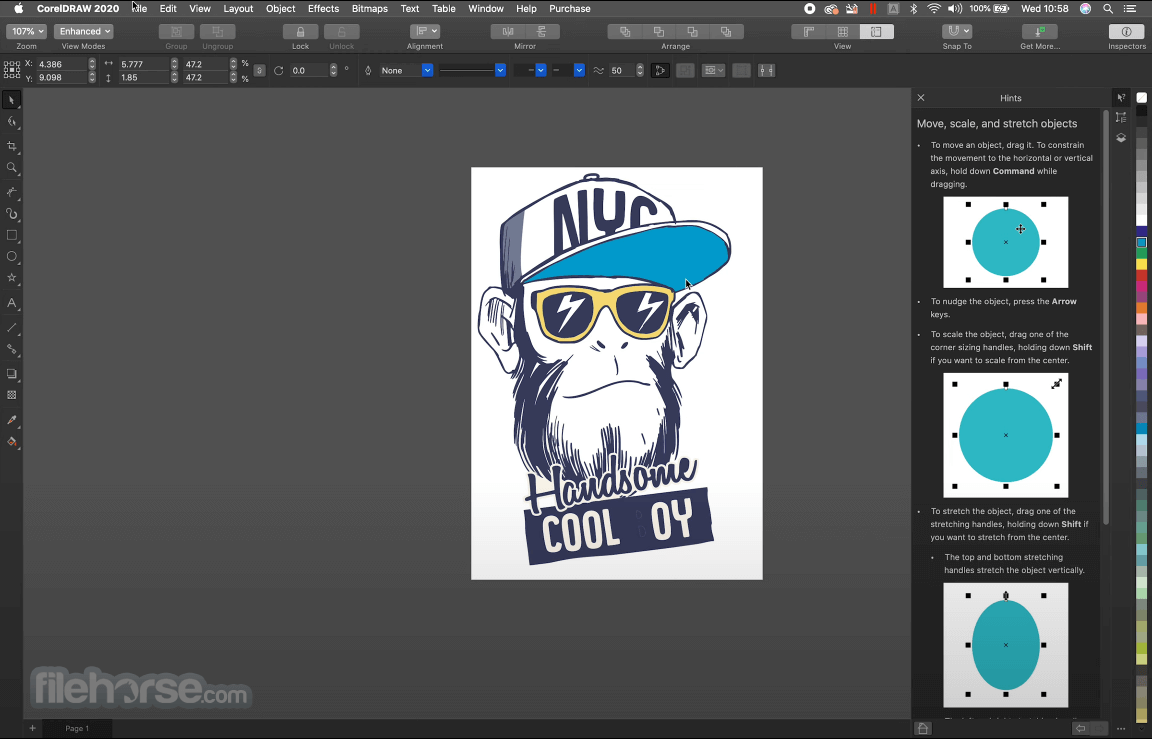Click the rotation angle input field
Image resolution: width=1152 pixels, height=739 pixels.
click(308, 71)
